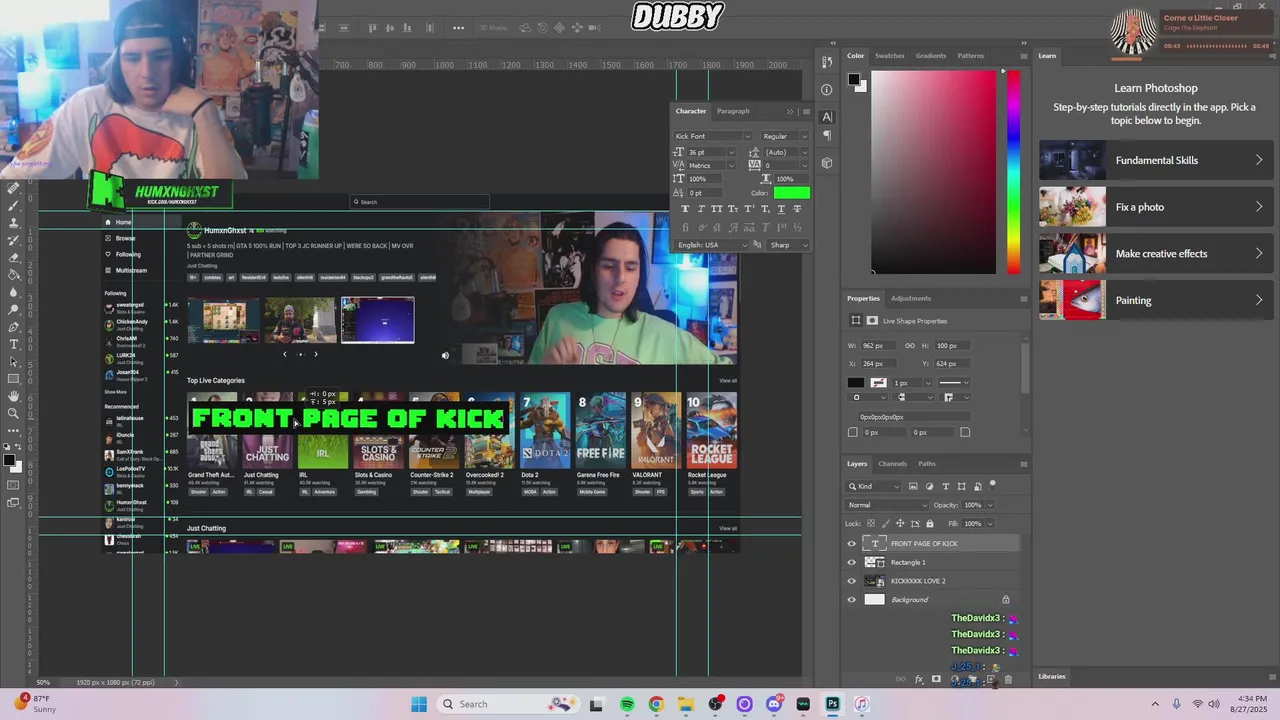
Task: Switch to the Swatches tab
Action: point(889,56)
